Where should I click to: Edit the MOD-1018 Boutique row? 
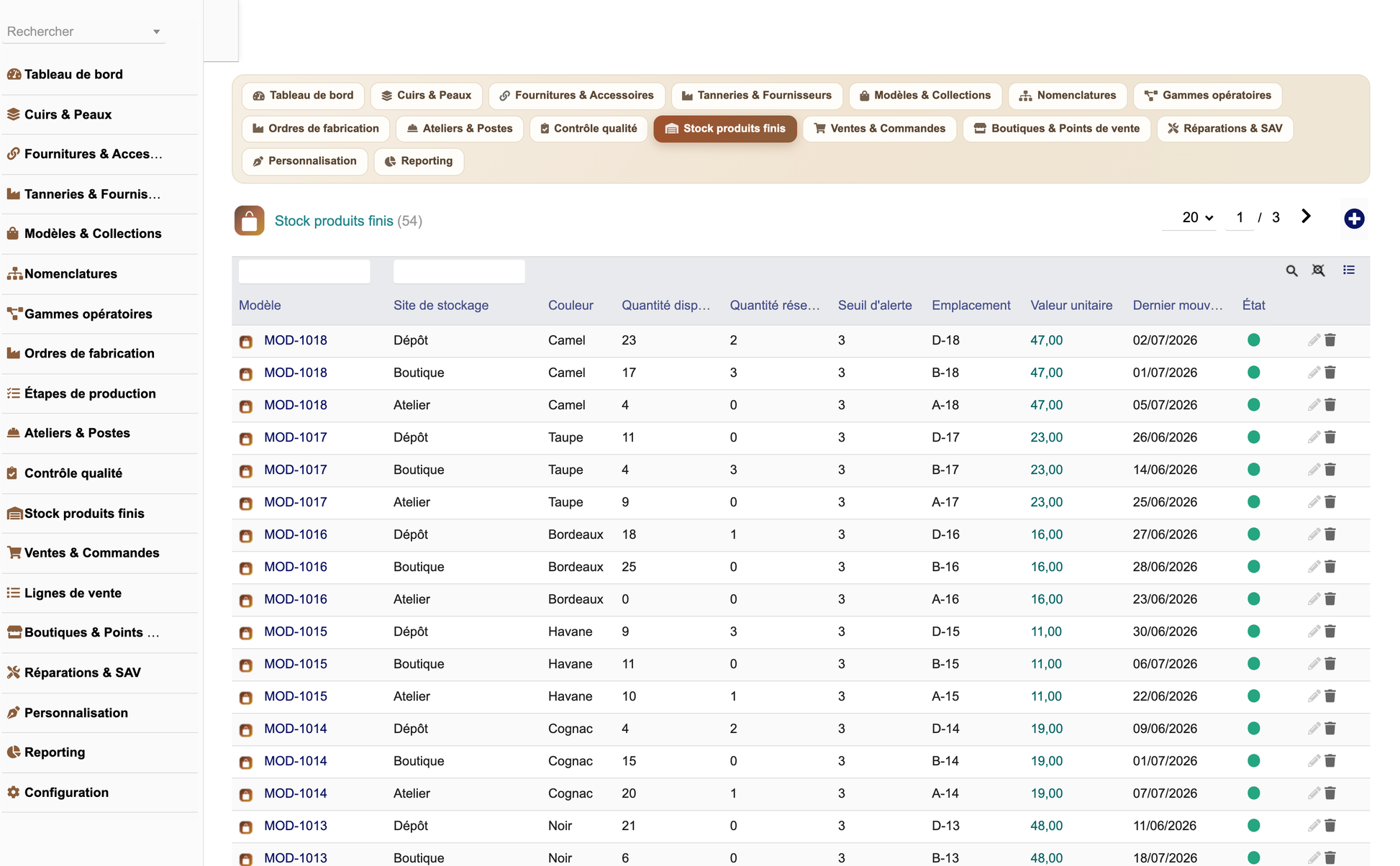point(1314,373)
